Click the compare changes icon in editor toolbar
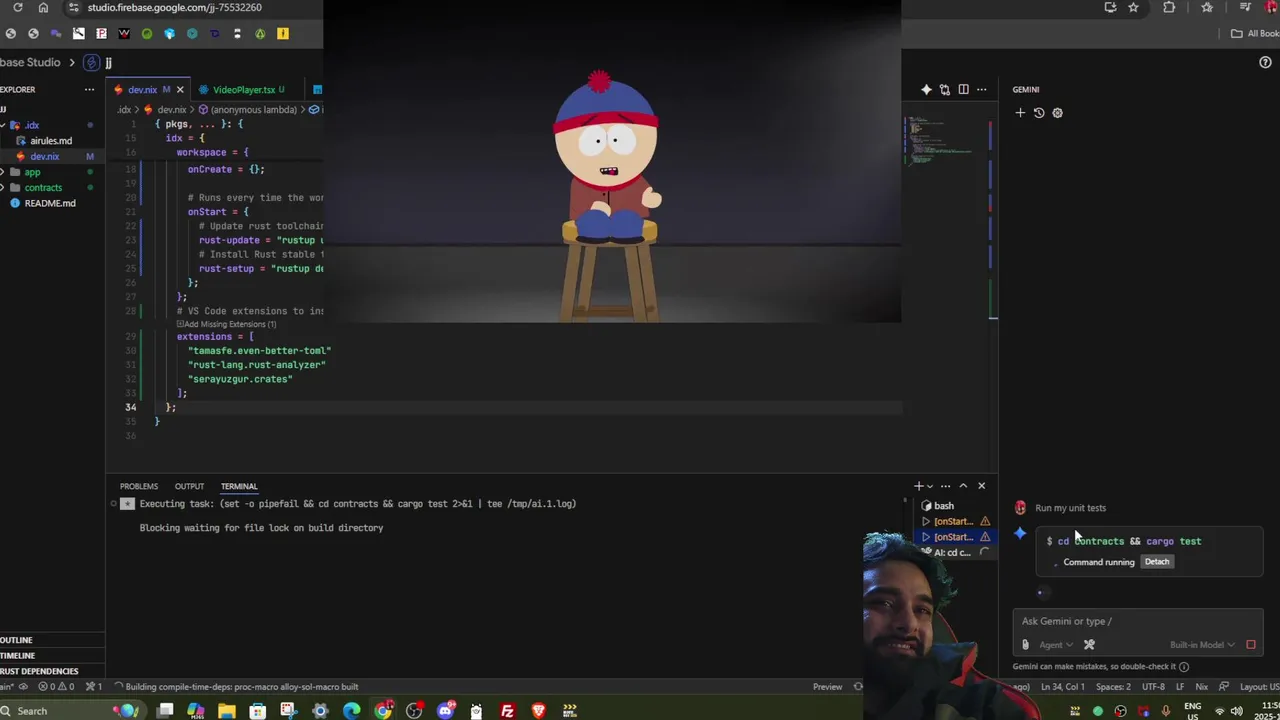Image resolution: width=1280 pixels, height=720 pixels. click(944, 89)
